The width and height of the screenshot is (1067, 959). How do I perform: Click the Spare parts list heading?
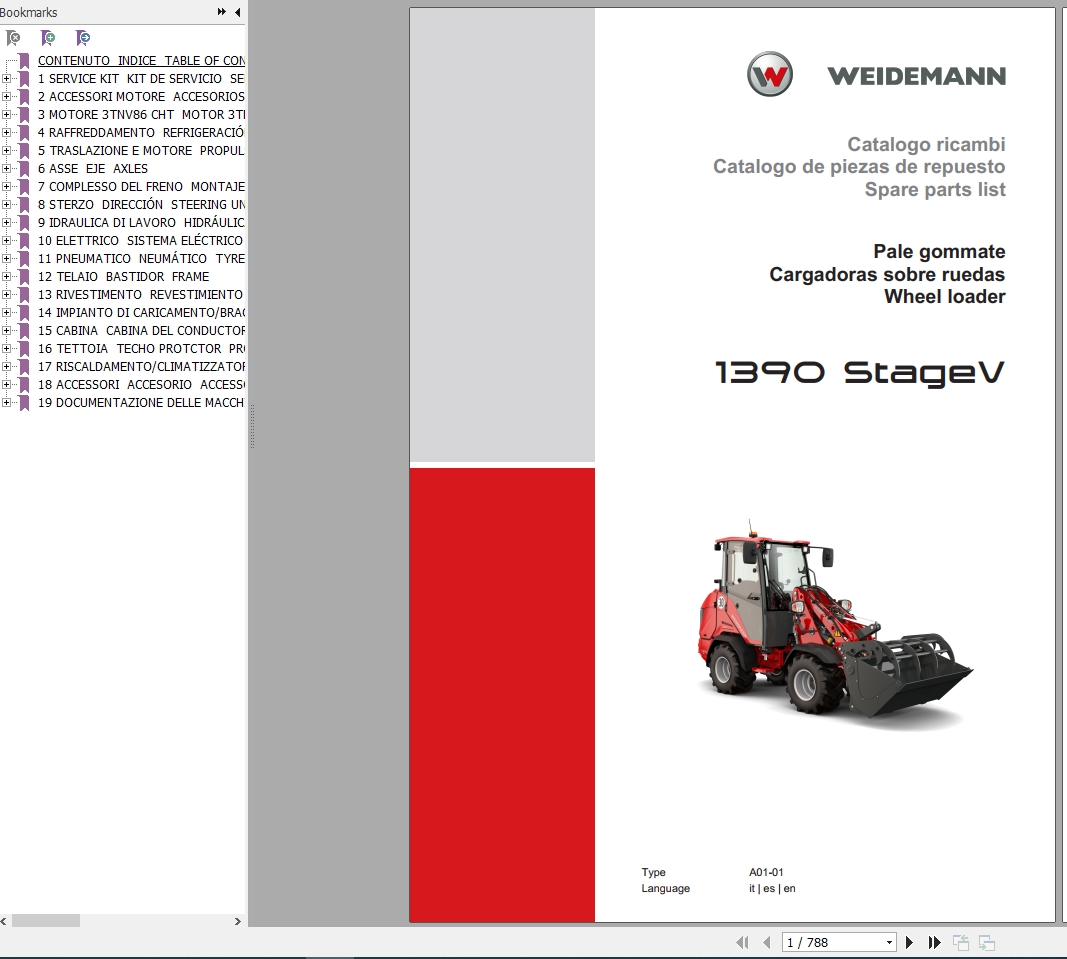click(x=935, y=189)
